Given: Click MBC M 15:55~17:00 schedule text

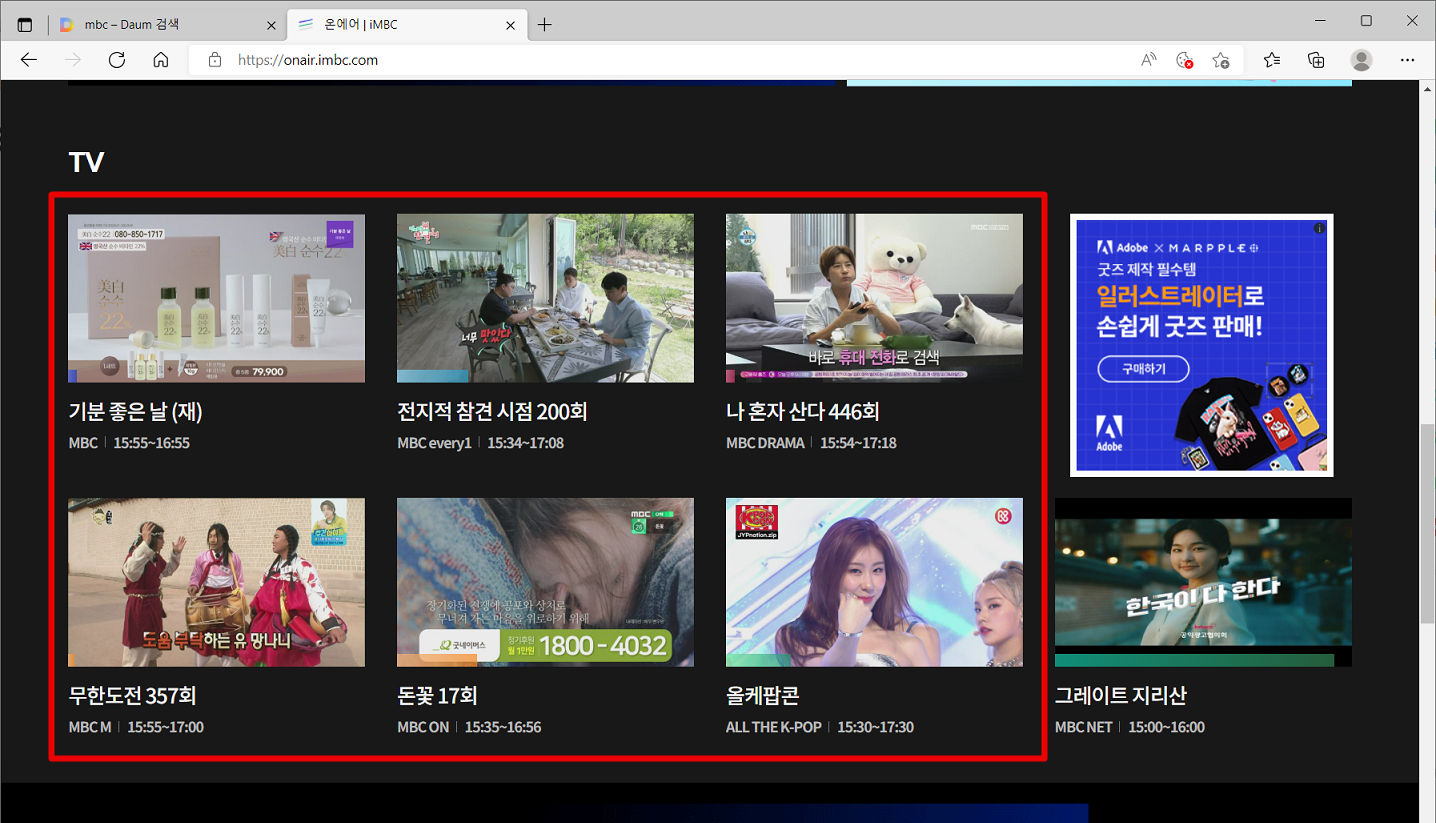Looking at the screenshot, I should coord(136,727).
